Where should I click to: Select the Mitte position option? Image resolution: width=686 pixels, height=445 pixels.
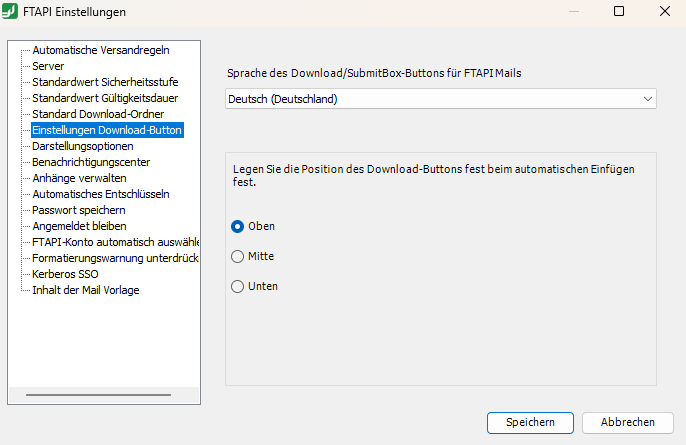[238, 256]
